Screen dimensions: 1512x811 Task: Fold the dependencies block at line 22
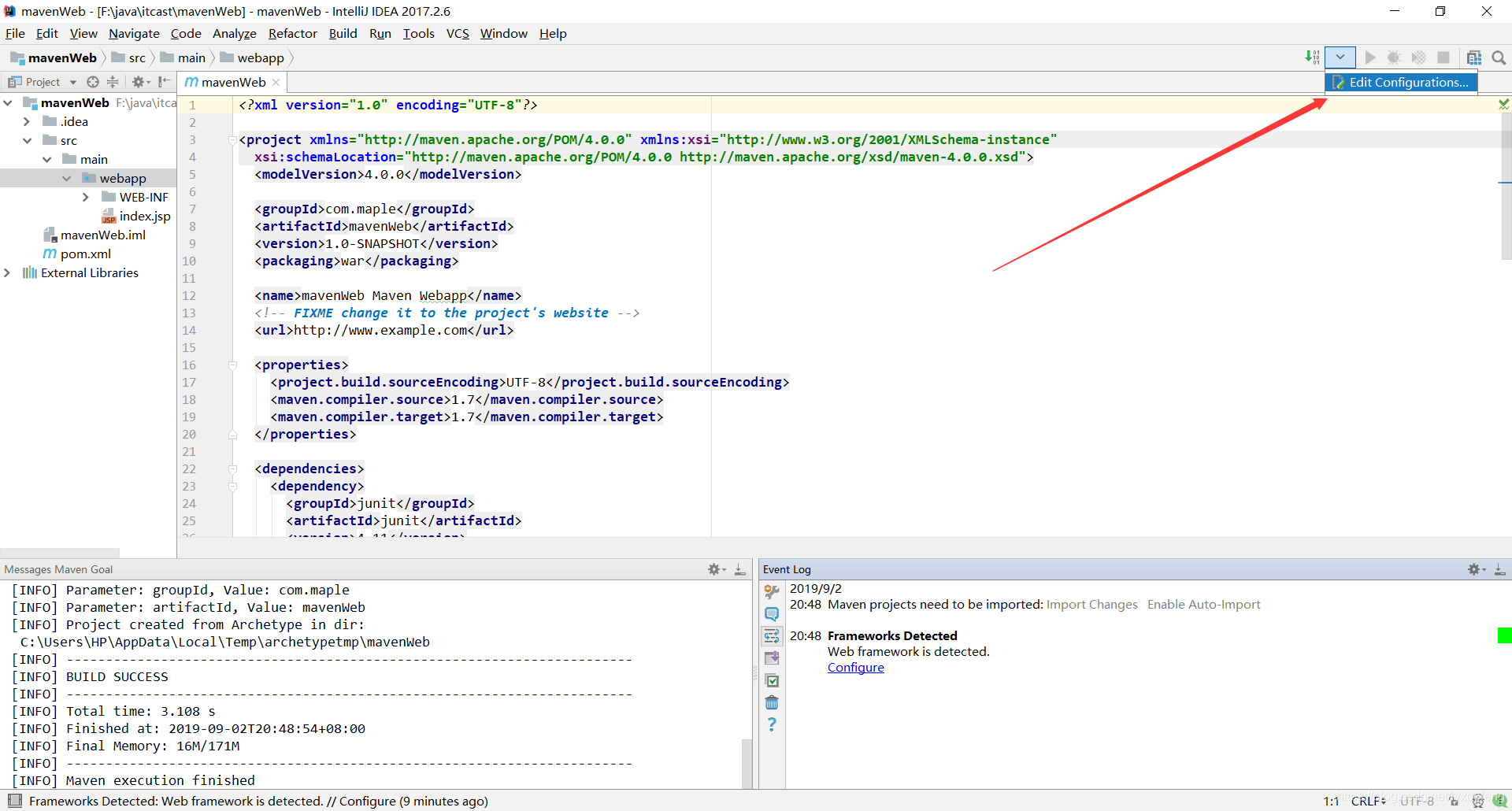point(232,469)
